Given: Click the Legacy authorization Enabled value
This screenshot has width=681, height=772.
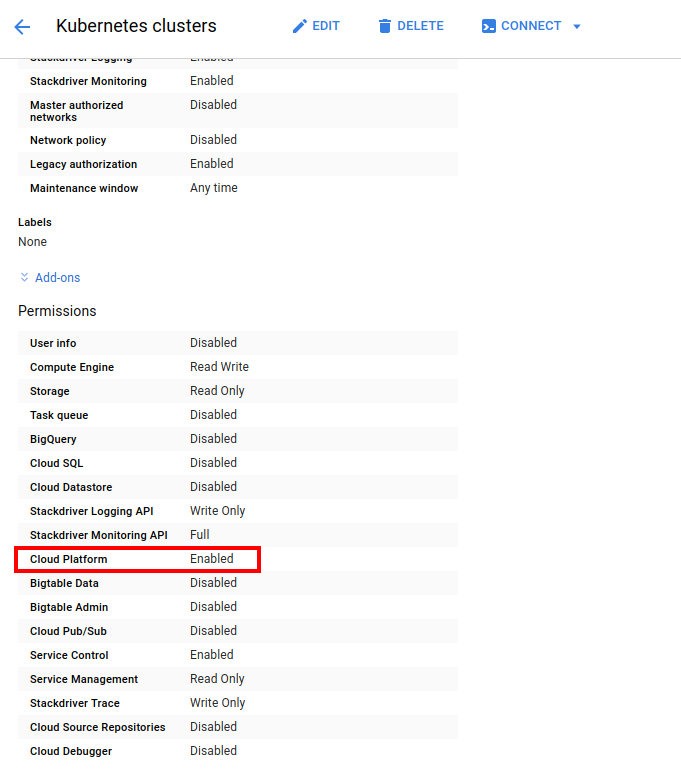Looking at the screenshot, I should pyautogui.click(x=212, y=164).
